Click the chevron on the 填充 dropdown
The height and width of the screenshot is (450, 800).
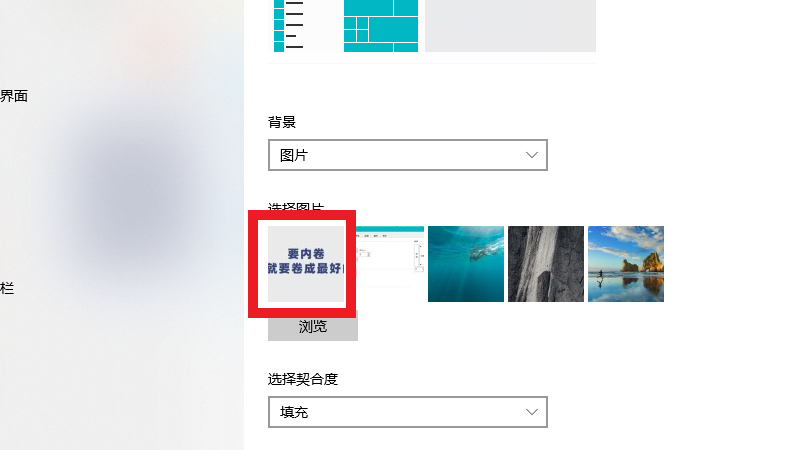[532, 412]
